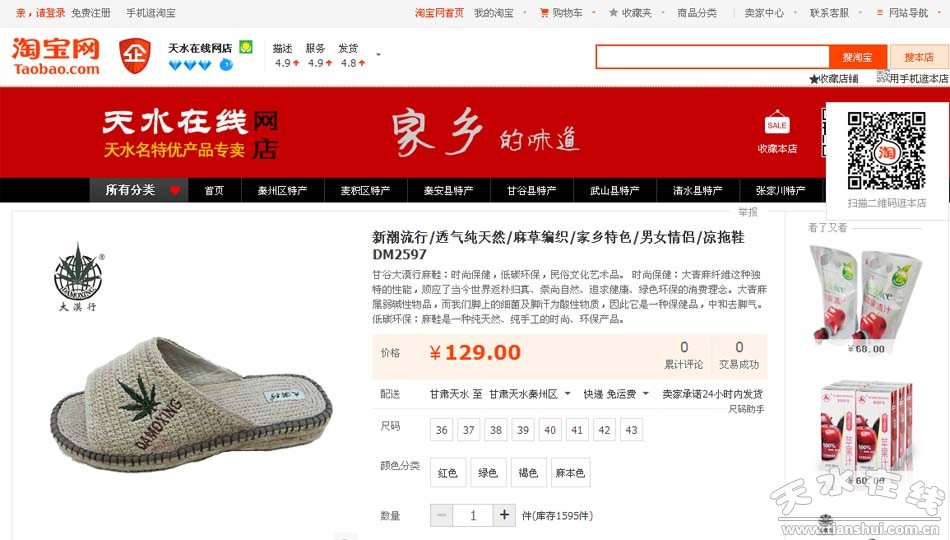Select shoe size 38

496,430
